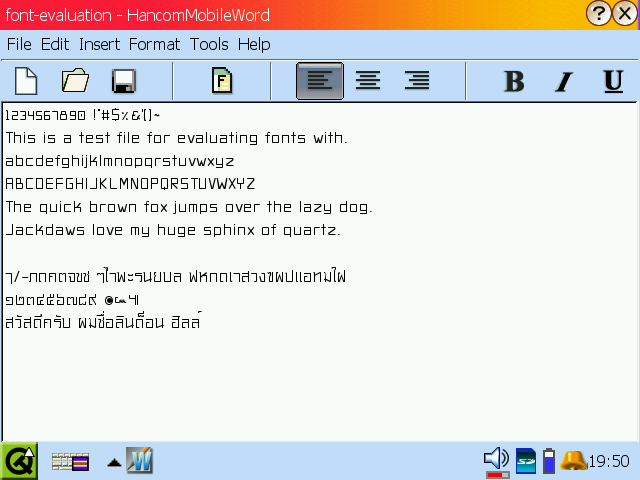Select right text alignment
This screenshot has height=480, width=640.
(x=416, y=81)
